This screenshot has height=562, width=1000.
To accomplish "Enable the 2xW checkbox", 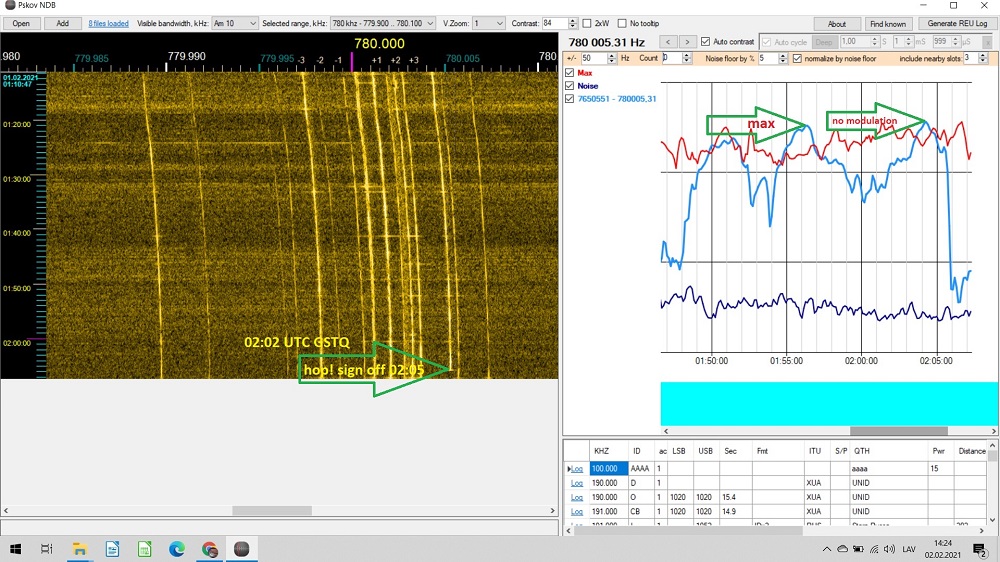I will point(588,23).
